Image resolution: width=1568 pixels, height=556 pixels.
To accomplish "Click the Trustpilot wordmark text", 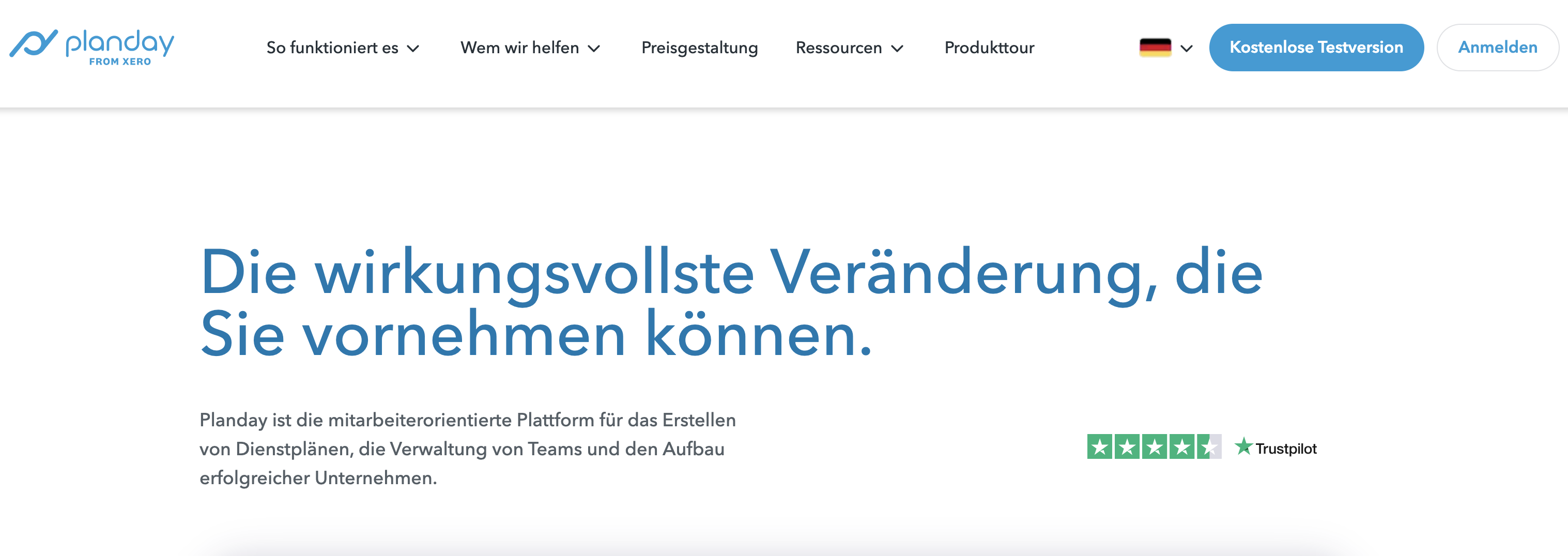I will click(1286, 449).
